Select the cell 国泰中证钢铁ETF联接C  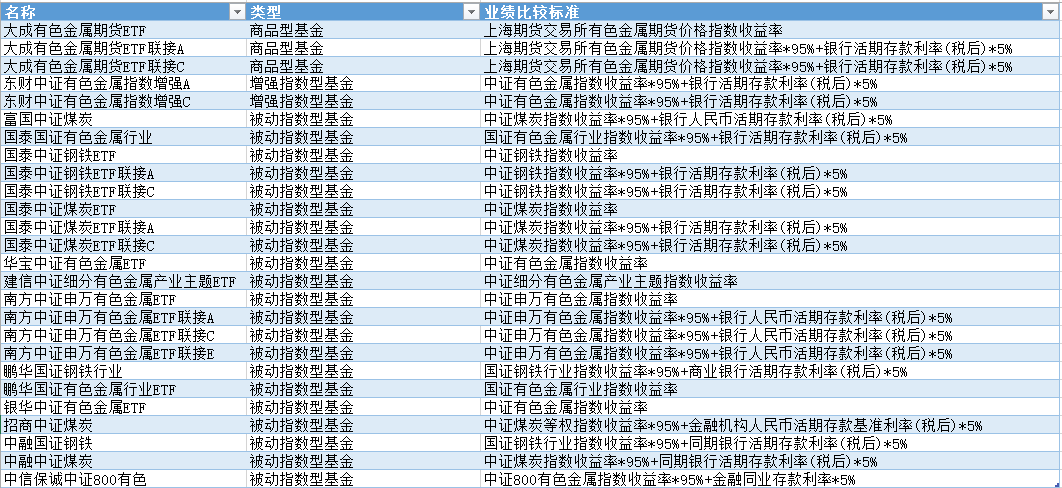click(x=123, y=192)
